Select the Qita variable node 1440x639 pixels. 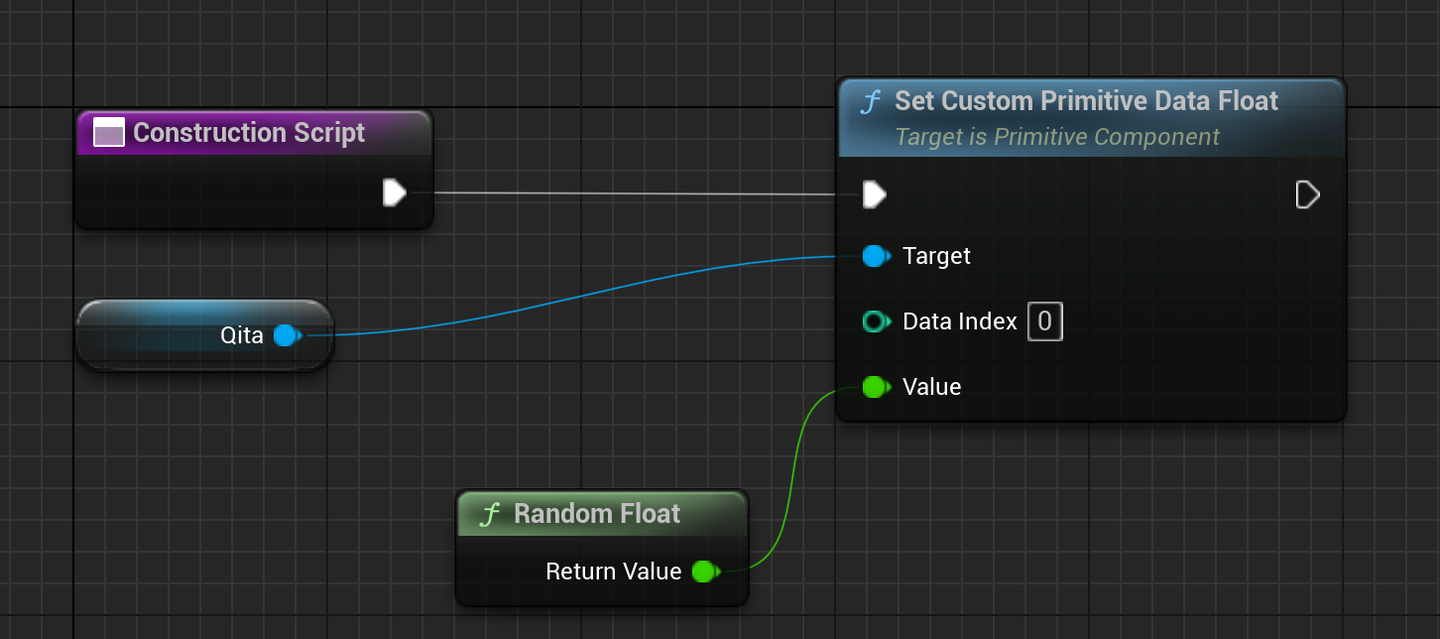coord(160,336)
